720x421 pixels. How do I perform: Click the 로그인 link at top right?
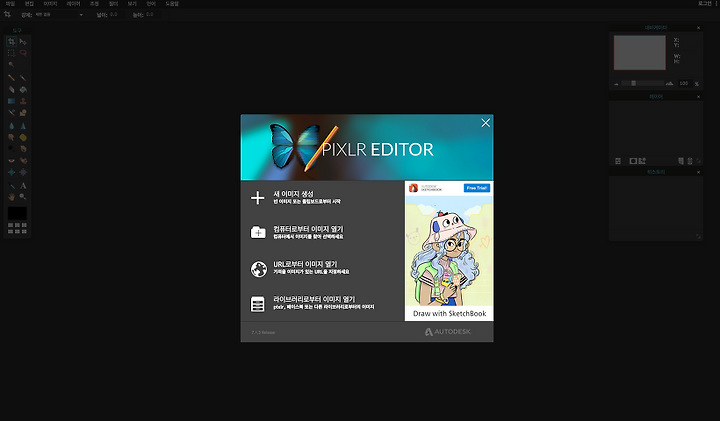point(704,3)
